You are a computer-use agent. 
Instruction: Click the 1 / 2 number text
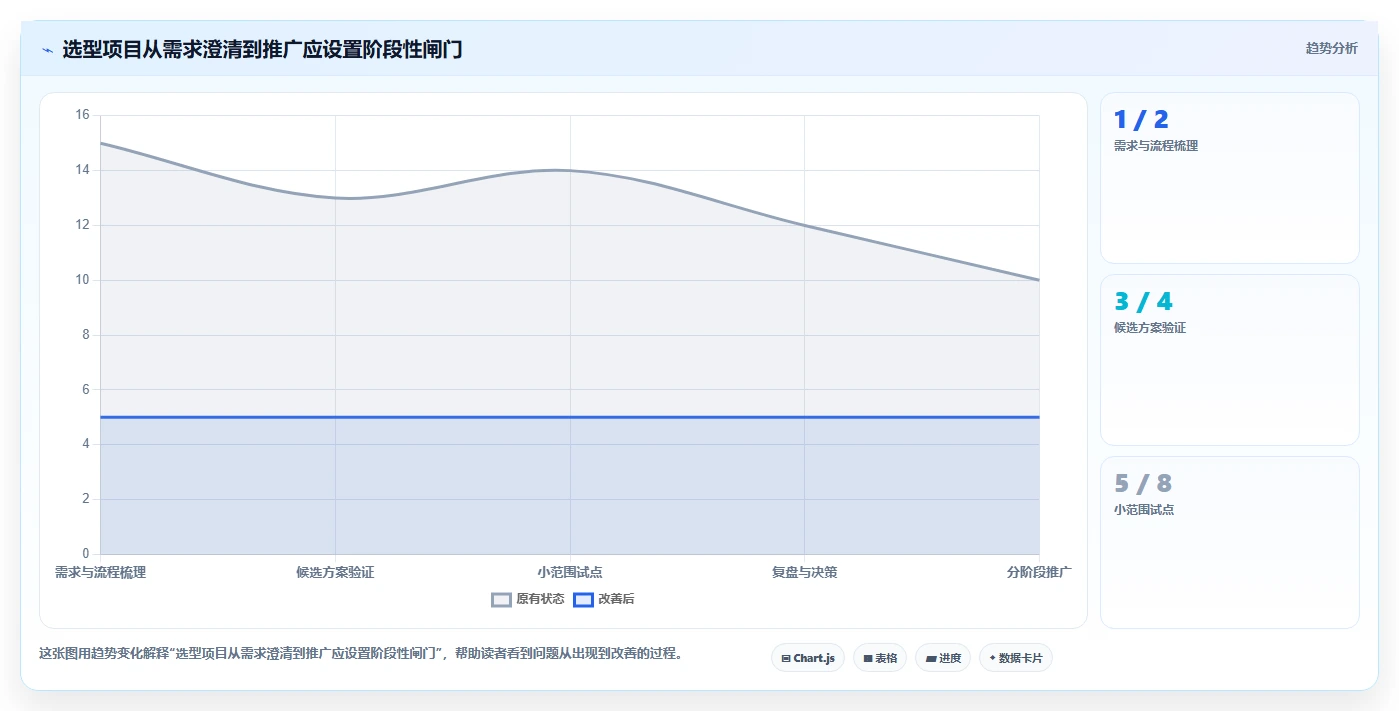[1141, 120]
